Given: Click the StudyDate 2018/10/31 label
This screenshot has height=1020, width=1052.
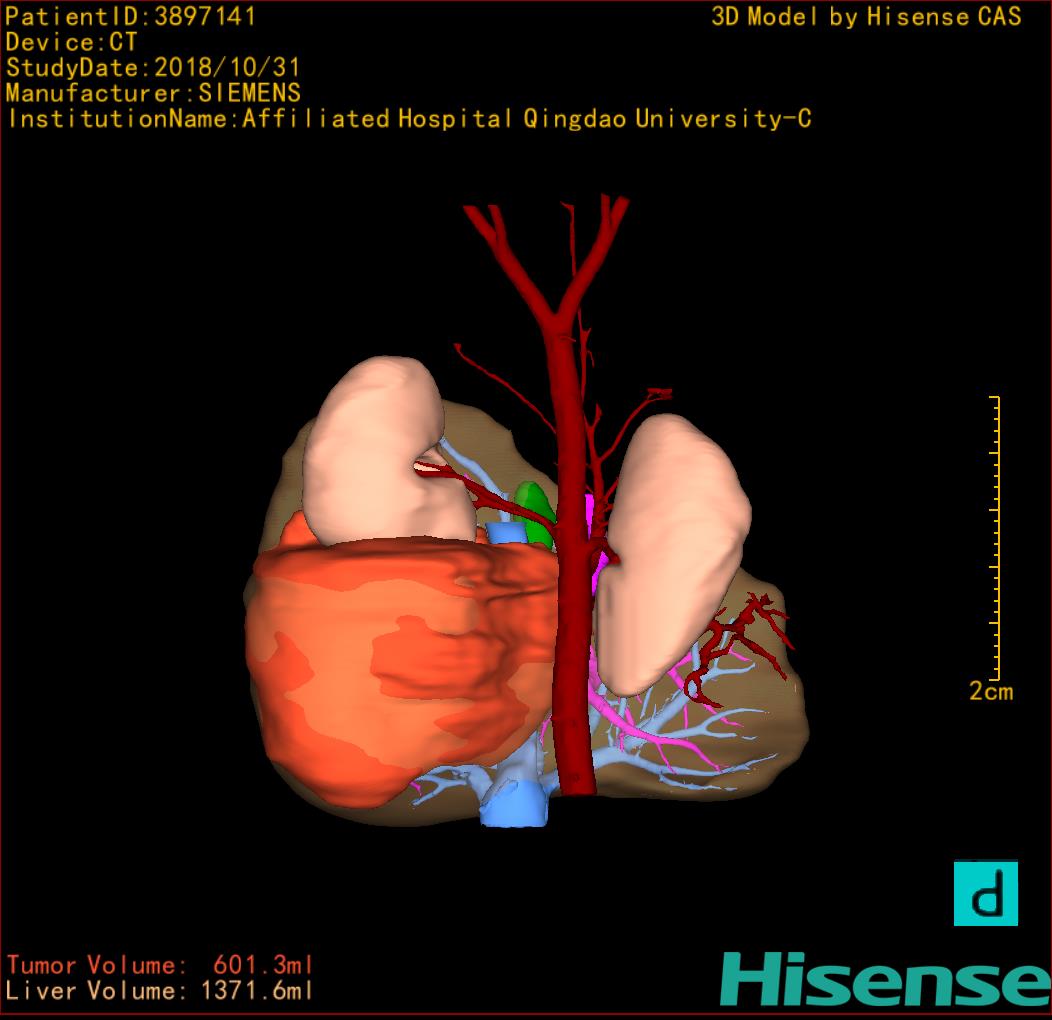Looking at the screenshot, I should click(x=153, y=68).
